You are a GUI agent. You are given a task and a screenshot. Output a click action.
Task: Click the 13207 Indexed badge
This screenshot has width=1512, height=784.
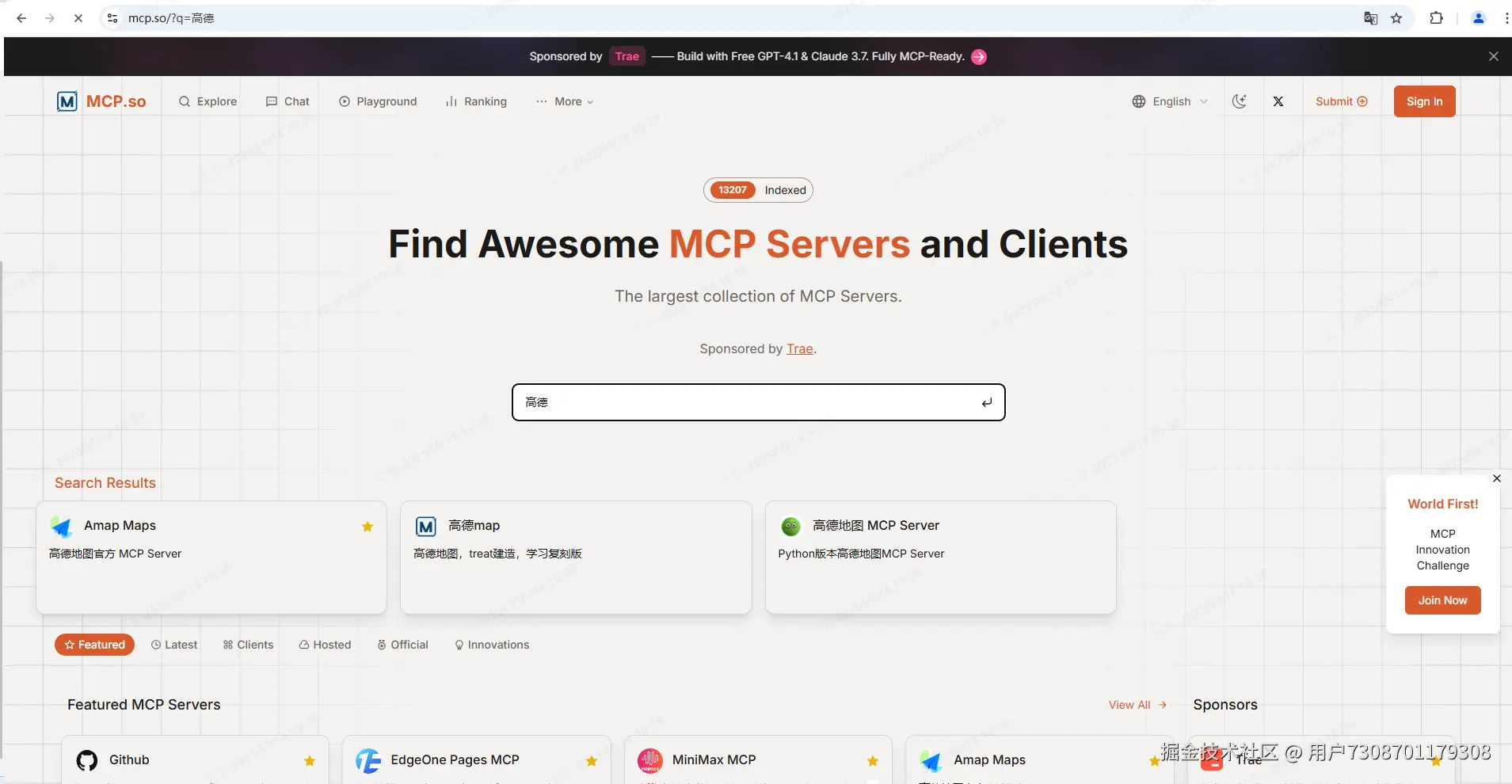point(758,190)
